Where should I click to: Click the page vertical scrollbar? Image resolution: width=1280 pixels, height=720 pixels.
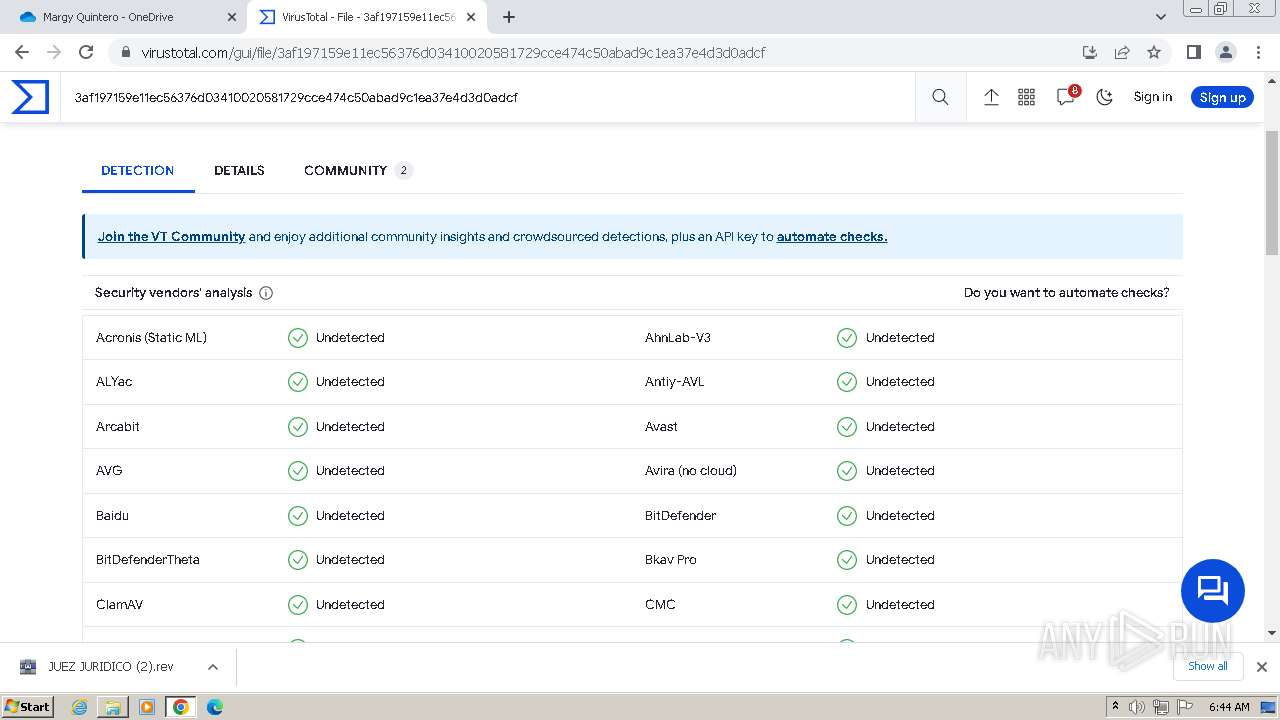point(1272,192)
